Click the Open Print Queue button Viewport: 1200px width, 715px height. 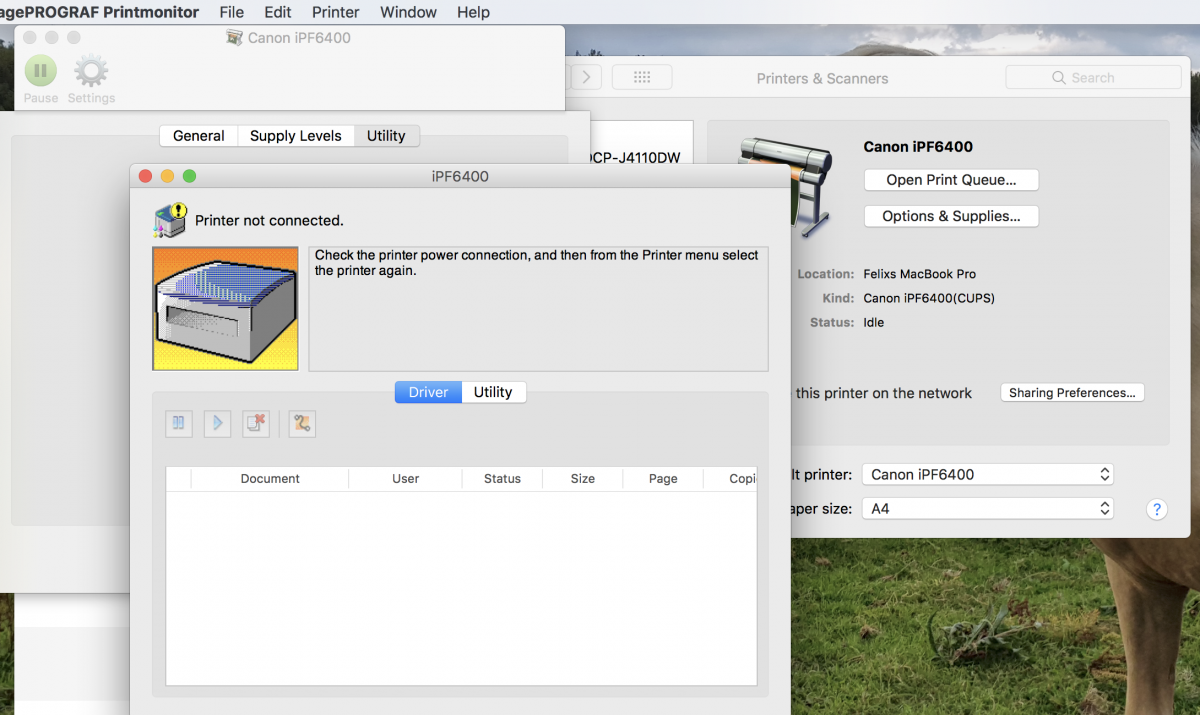point(951,180)
